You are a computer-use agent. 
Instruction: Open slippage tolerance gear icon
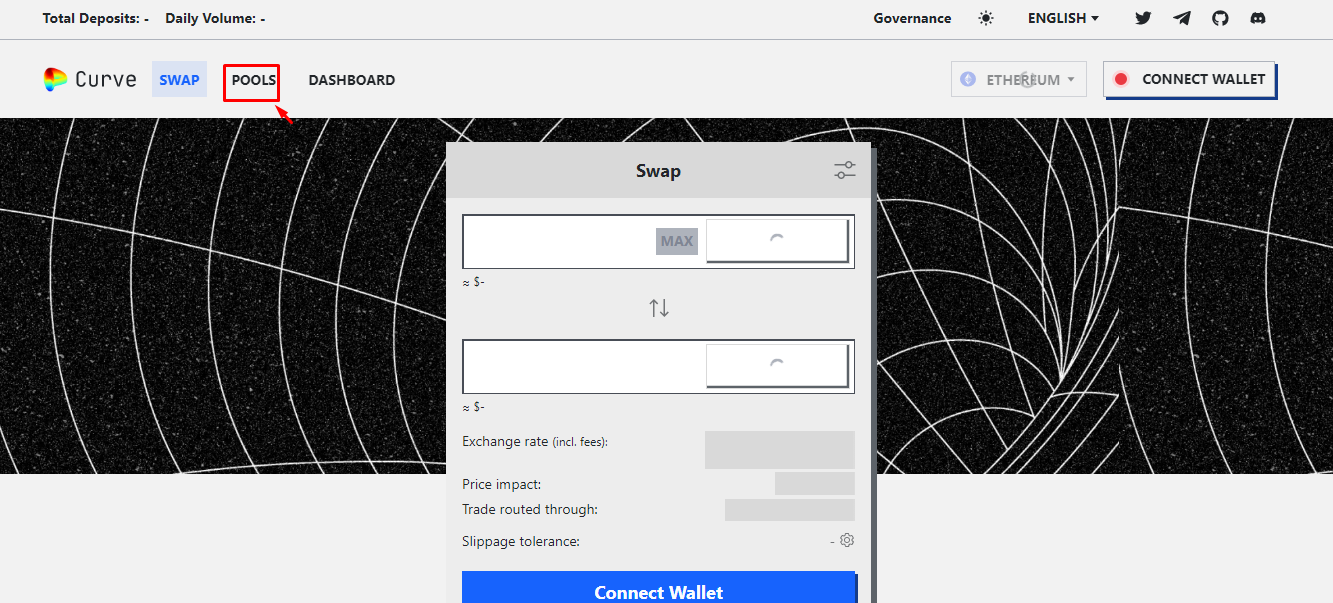tap(847, 541)
